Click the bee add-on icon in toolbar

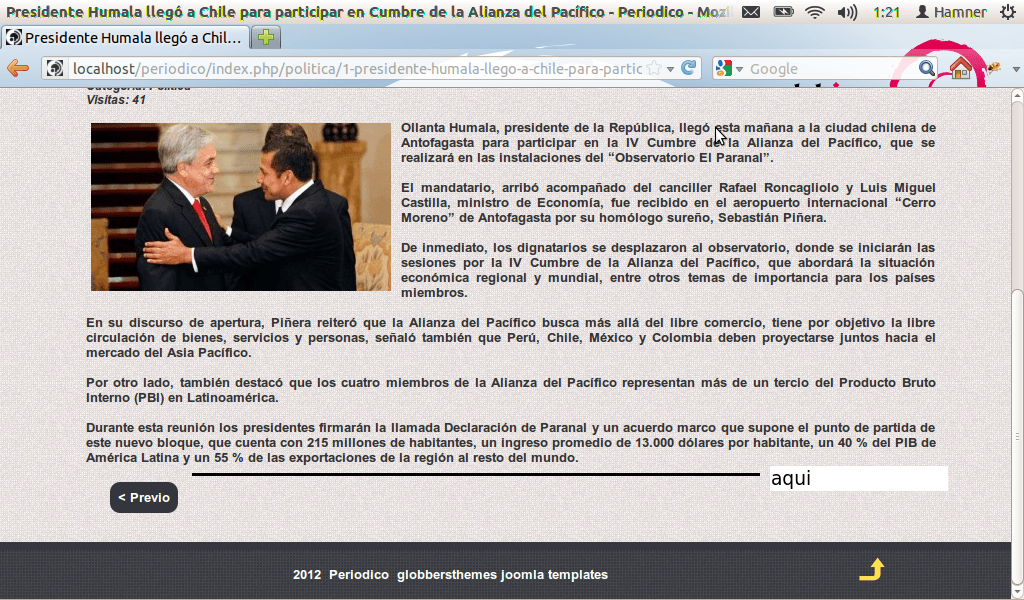click(x=994, y=68)
